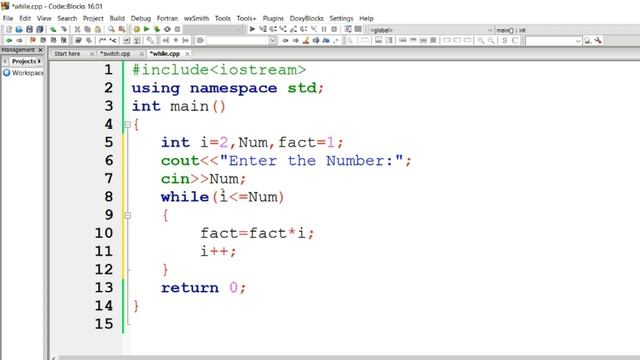
Task: Open the Edit menu
Action: click(25, 18)
